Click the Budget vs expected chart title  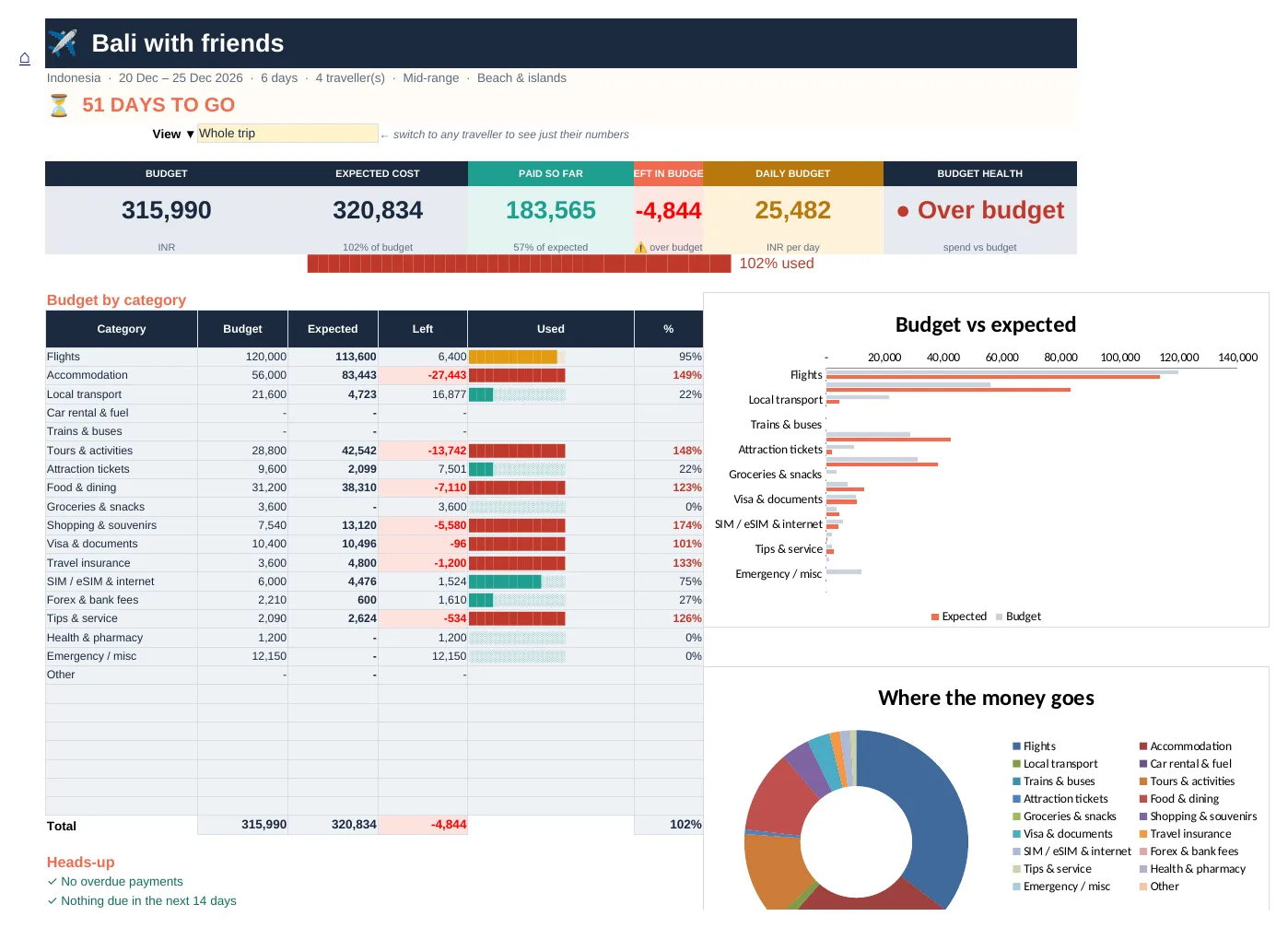pyautogui.click(x=986, y=324)
